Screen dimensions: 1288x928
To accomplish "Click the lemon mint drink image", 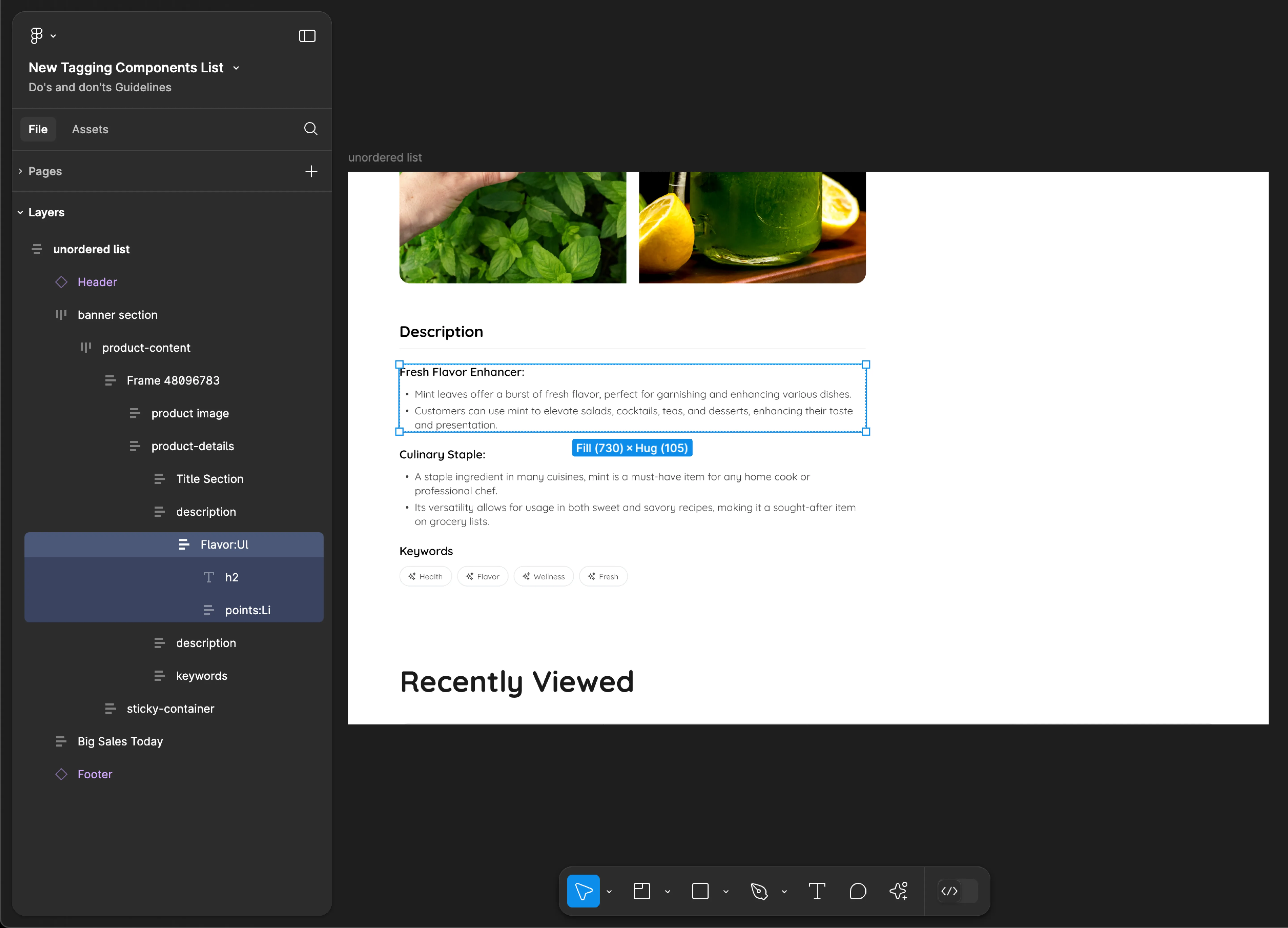I will coord(752,227).
